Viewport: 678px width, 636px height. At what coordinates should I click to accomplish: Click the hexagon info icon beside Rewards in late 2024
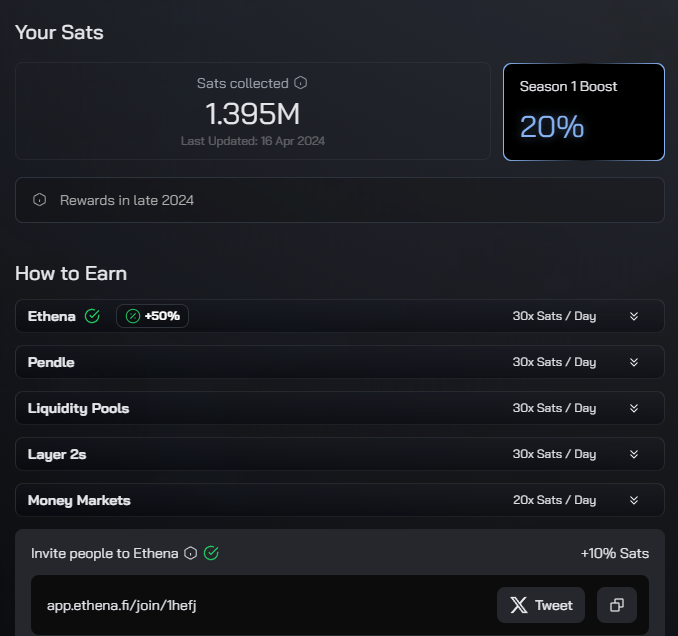tap(39, 200)
